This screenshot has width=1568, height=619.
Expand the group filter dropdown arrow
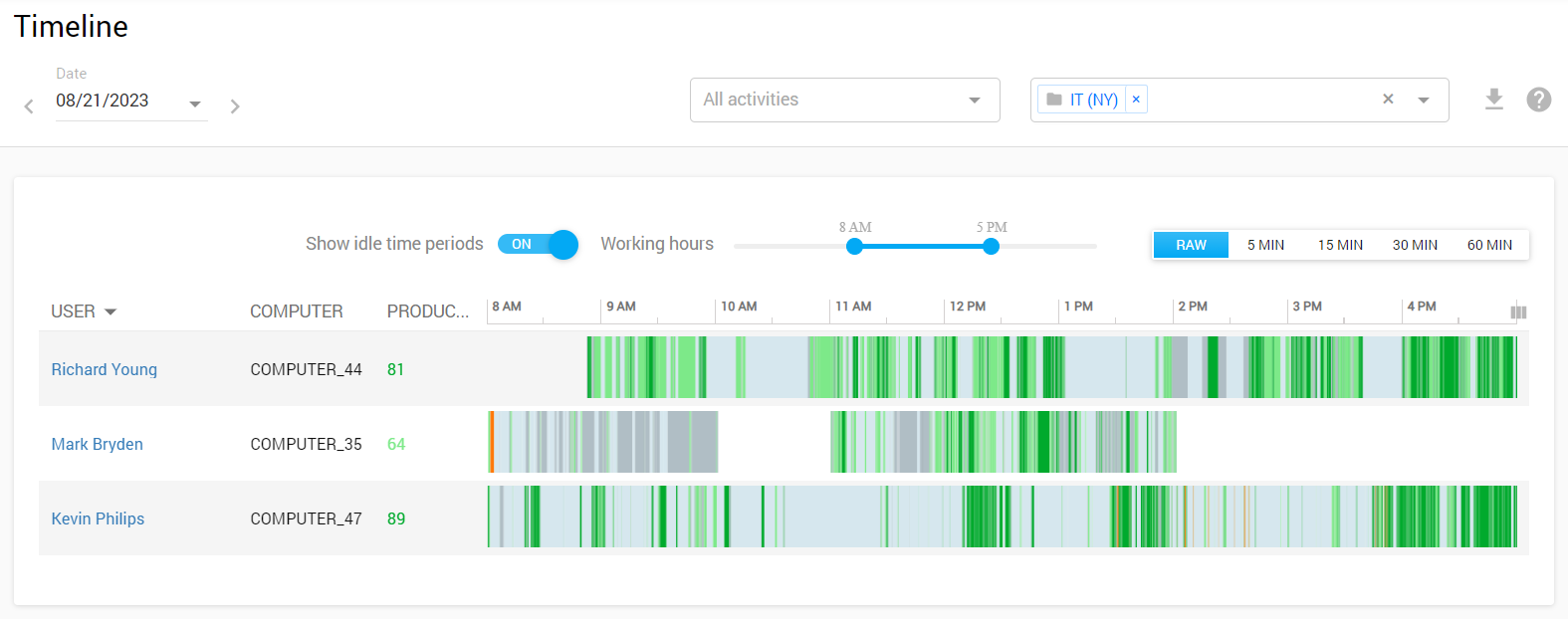coord(1424,100)
